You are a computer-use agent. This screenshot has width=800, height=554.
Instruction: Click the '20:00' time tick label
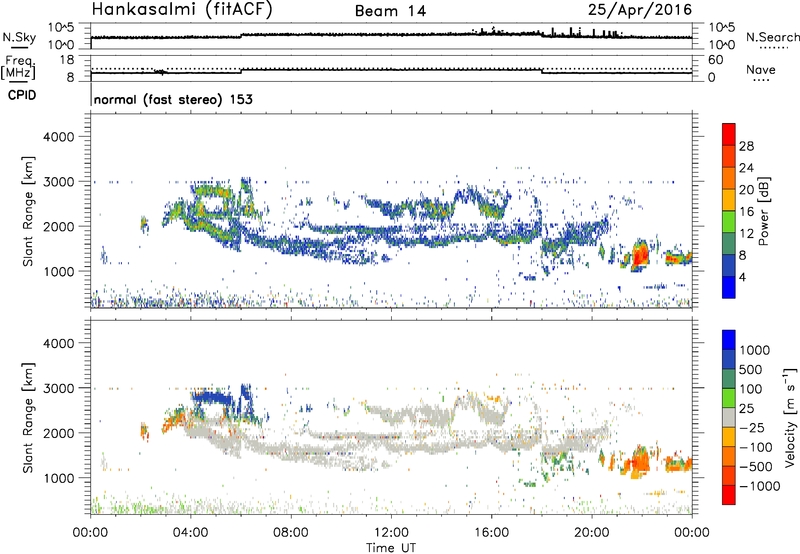tap(591, 533)
